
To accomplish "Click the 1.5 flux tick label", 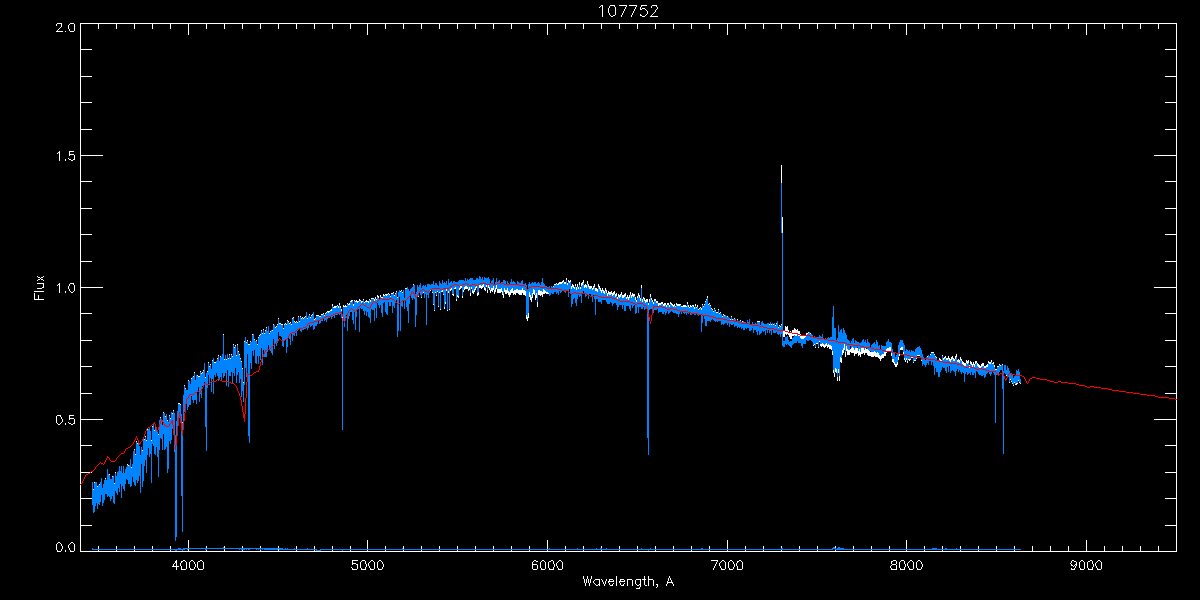I will [65, 157].
